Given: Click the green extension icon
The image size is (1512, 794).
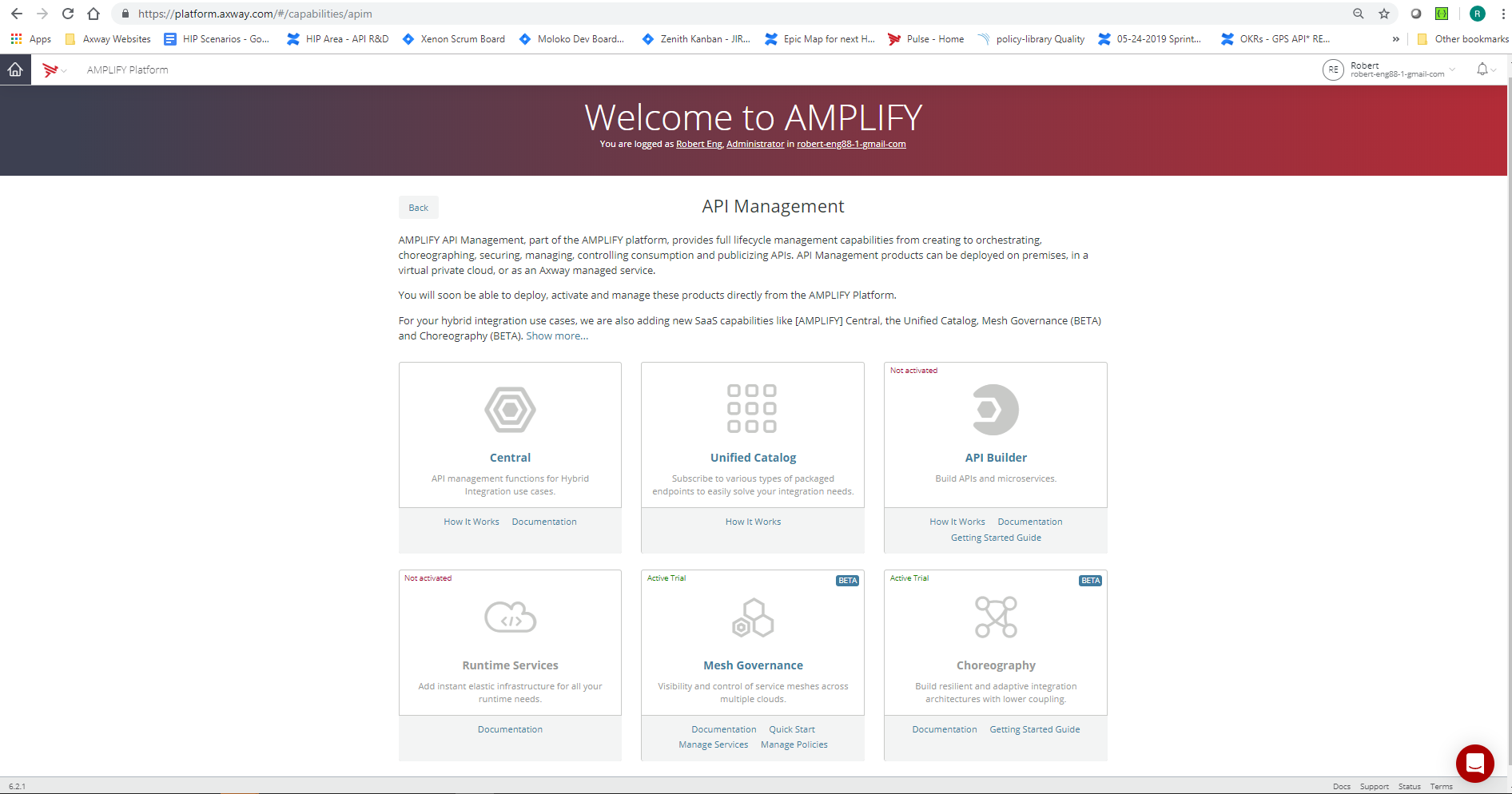Looking at the screenshot, I should [x=1442, y=14].
